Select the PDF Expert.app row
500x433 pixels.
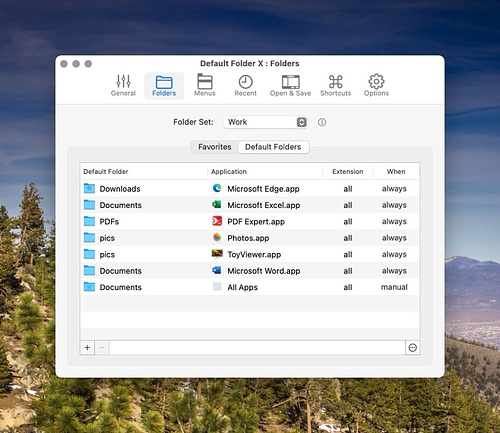[x=250, y=221]
